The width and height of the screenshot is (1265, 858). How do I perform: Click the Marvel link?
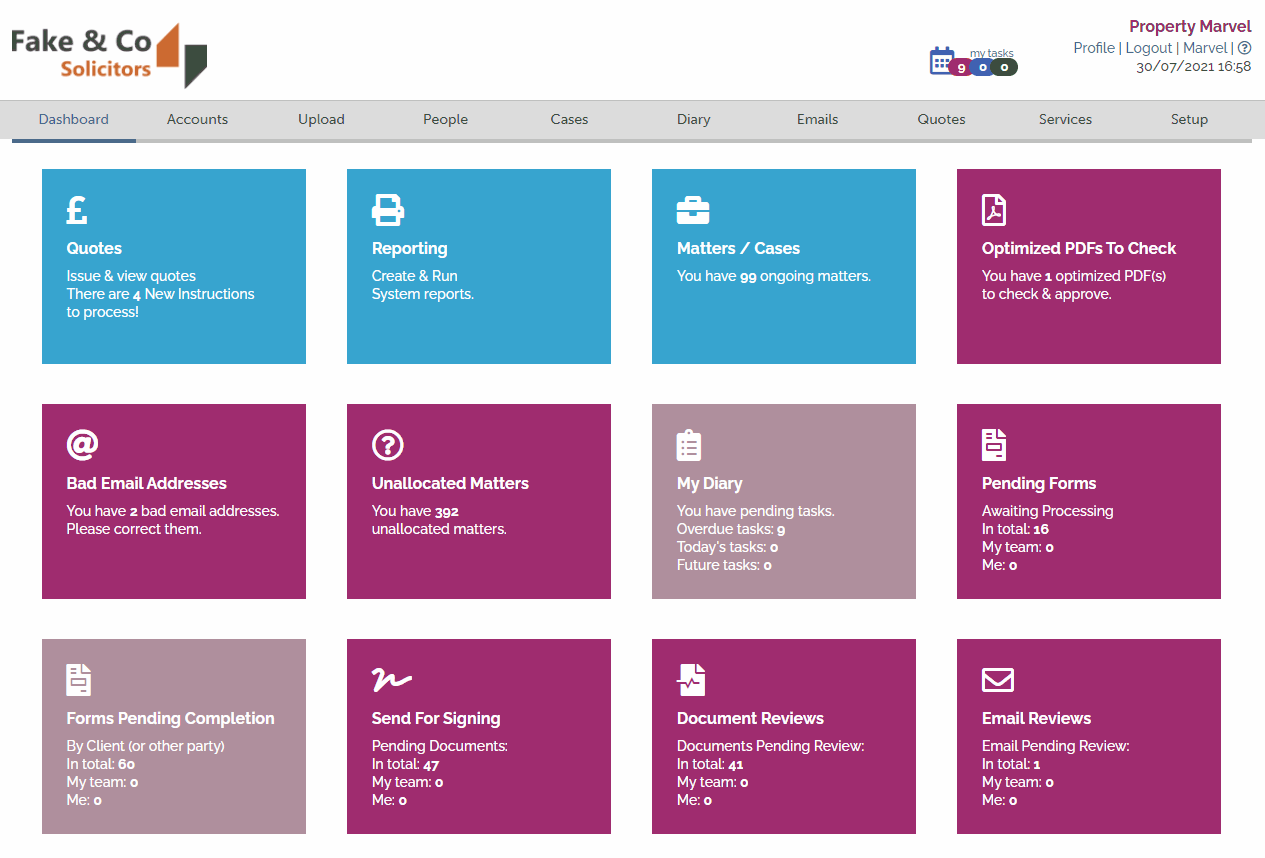pos(1205,47)
